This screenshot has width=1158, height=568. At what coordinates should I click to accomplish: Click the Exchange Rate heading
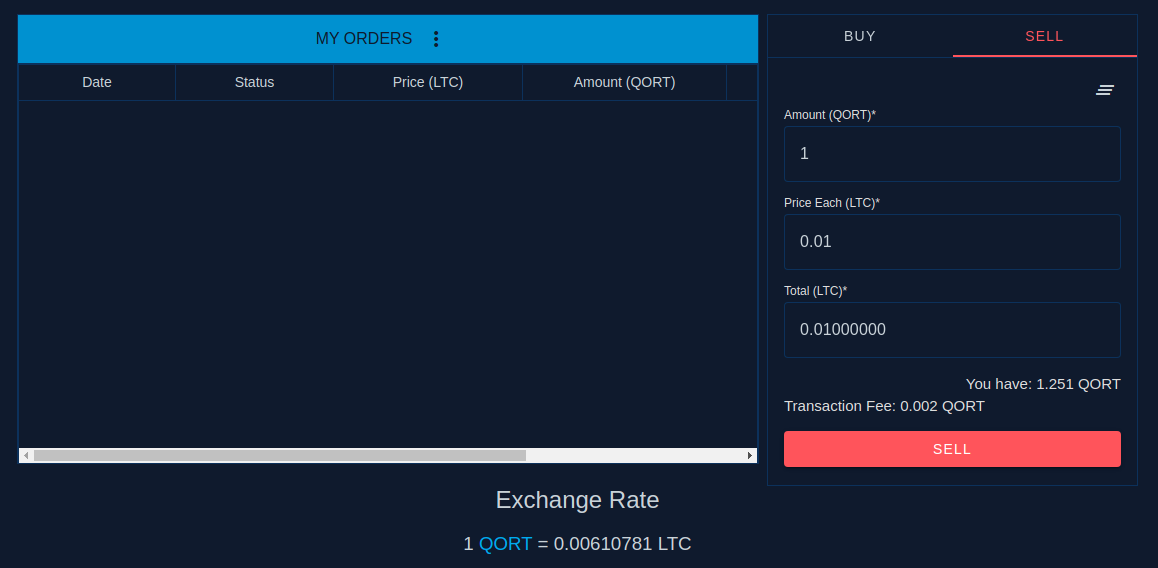point(578,500)
